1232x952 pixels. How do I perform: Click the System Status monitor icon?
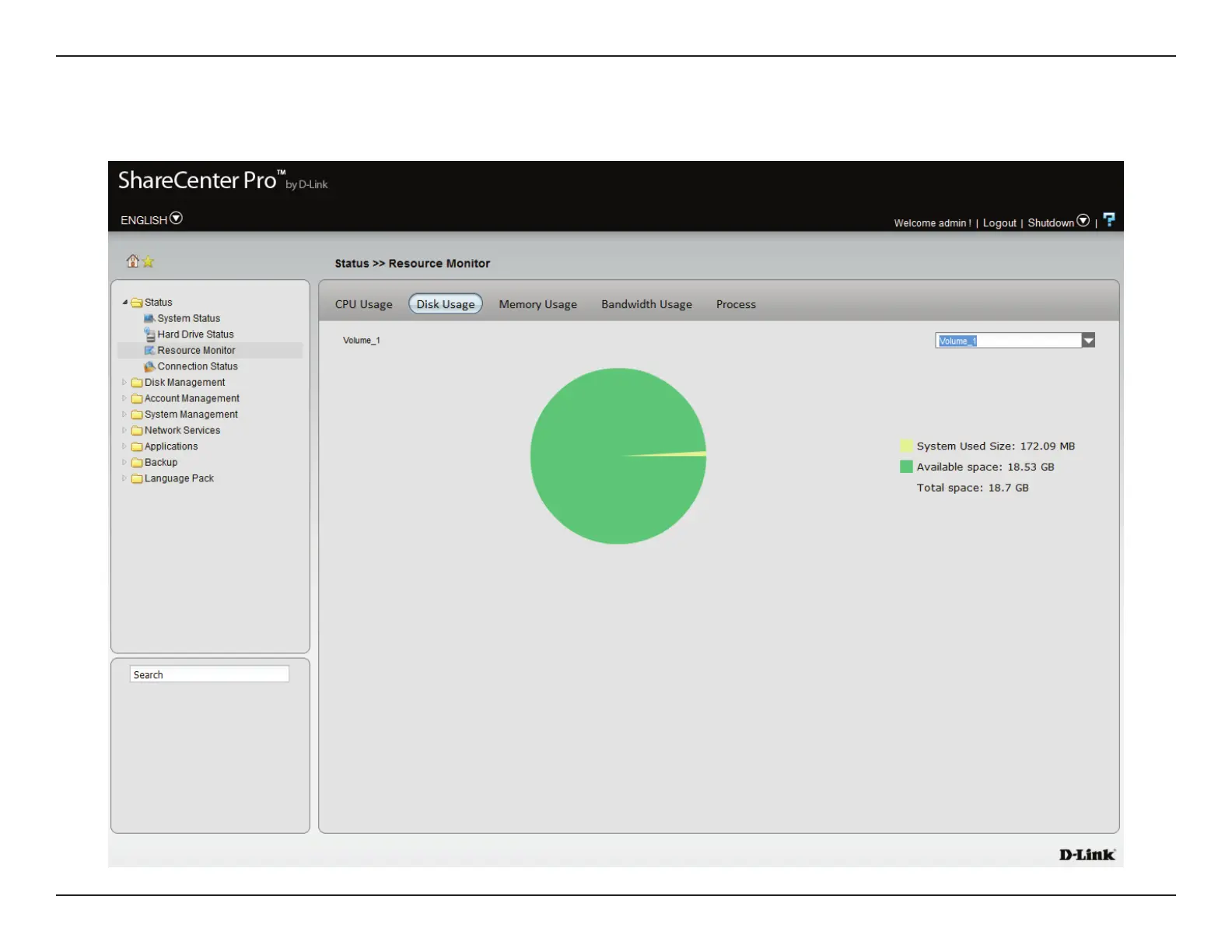pos(149,319)
